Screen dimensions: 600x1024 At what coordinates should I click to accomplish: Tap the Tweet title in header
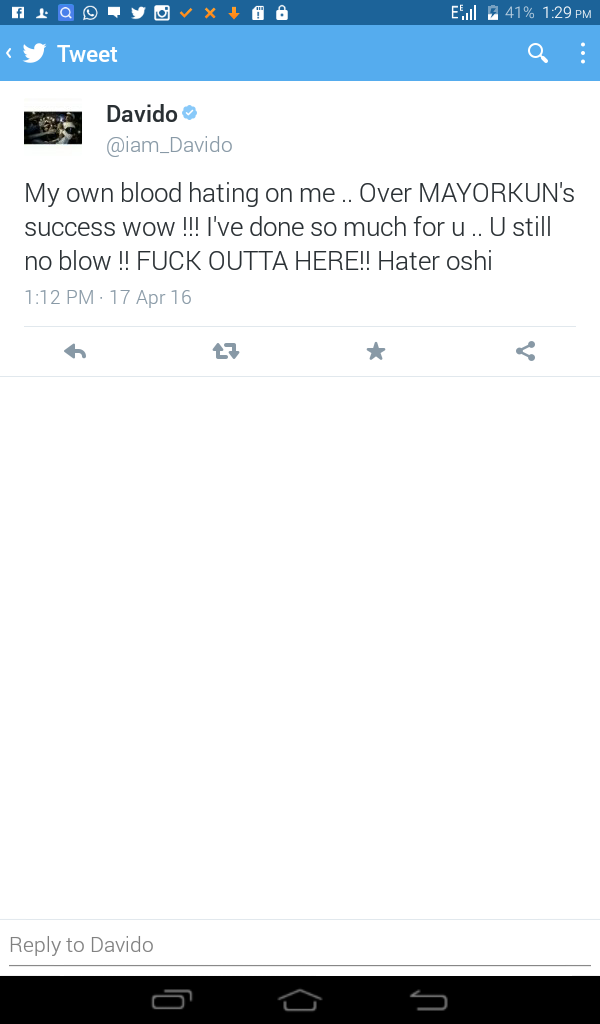tap(87, 54)
